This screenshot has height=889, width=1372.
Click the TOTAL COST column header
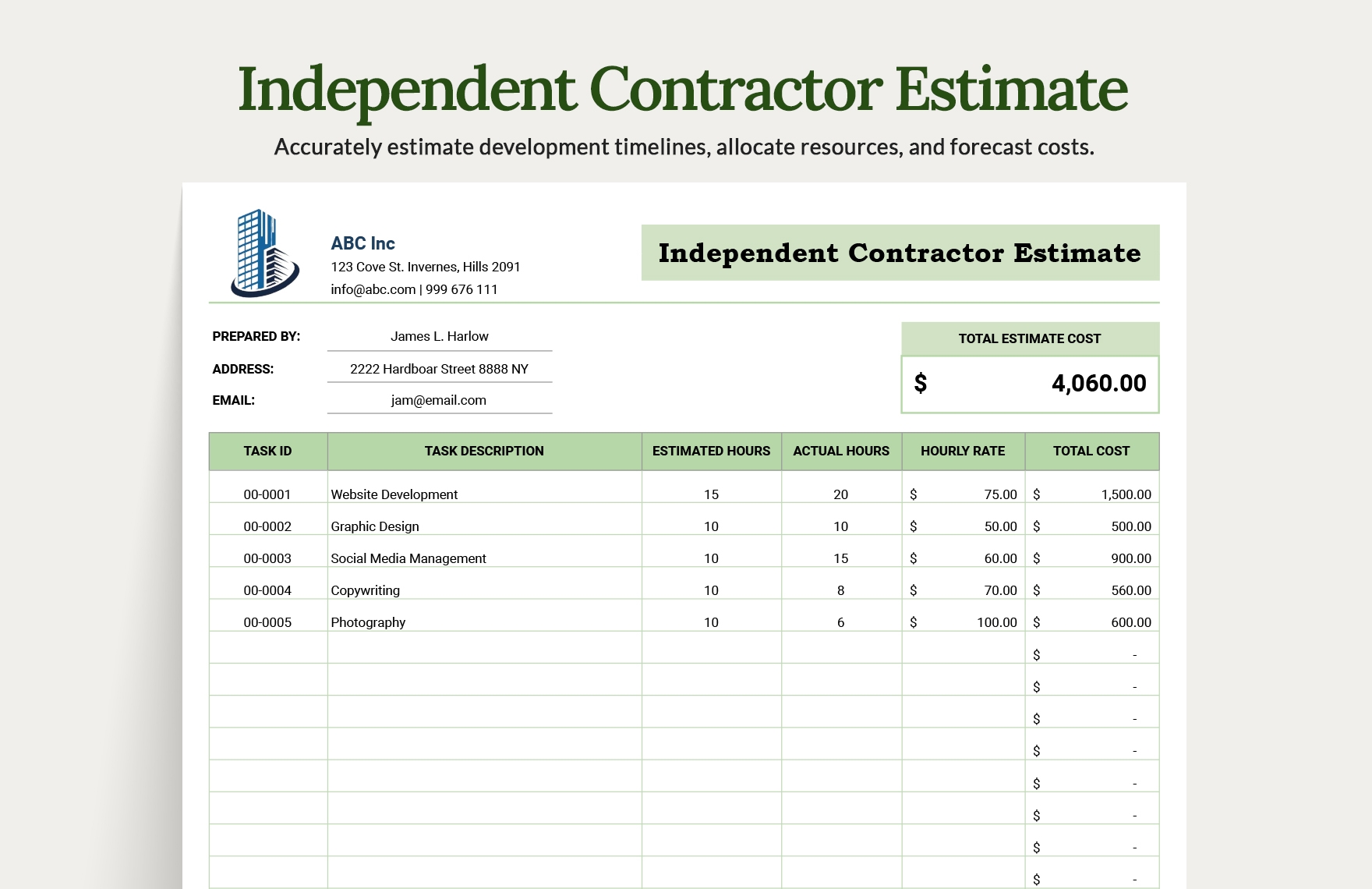click(x=1092, y=451)
